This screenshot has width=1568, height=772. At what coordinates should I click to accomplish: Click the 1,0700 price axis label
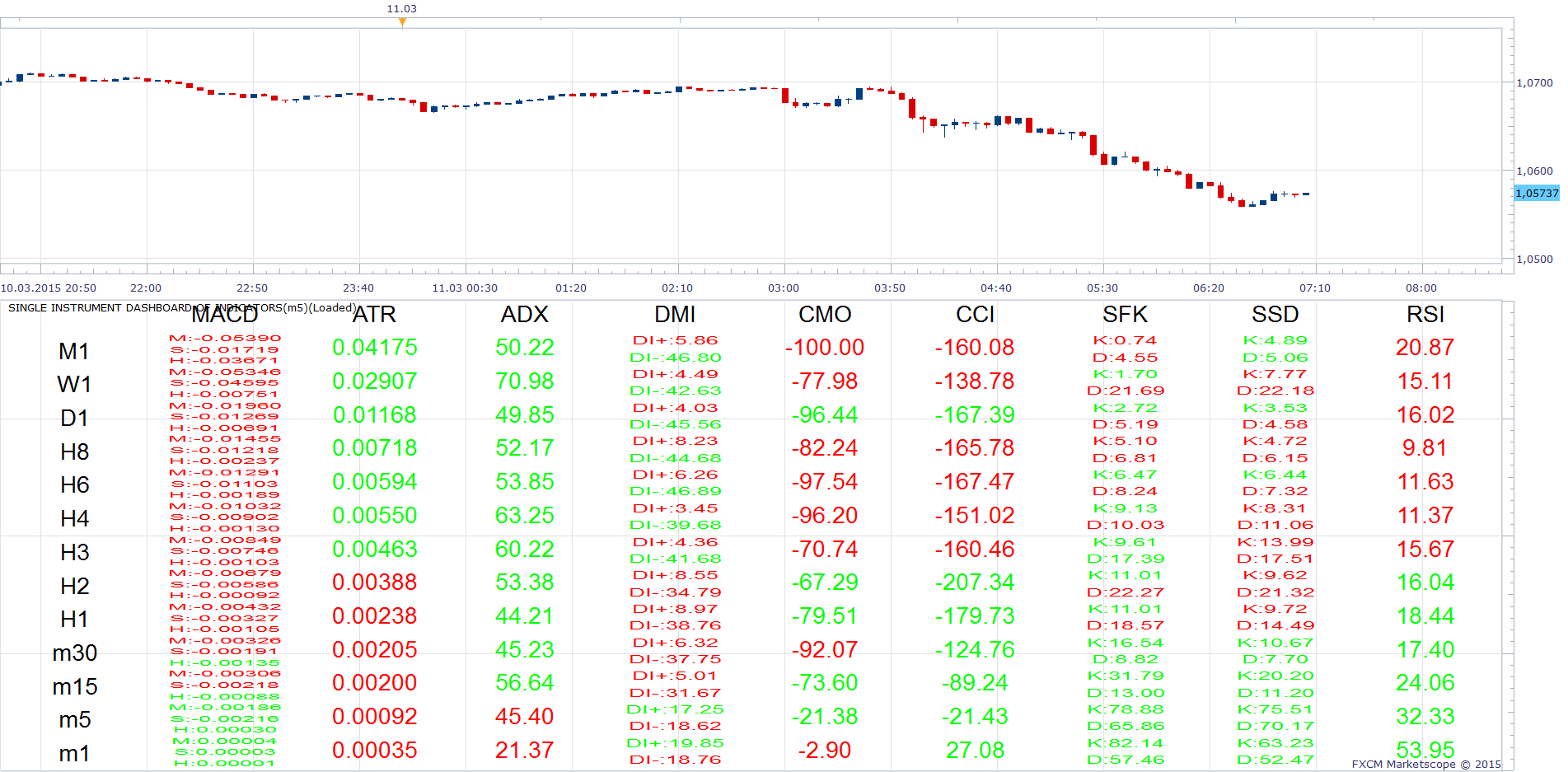point(1534,82)
